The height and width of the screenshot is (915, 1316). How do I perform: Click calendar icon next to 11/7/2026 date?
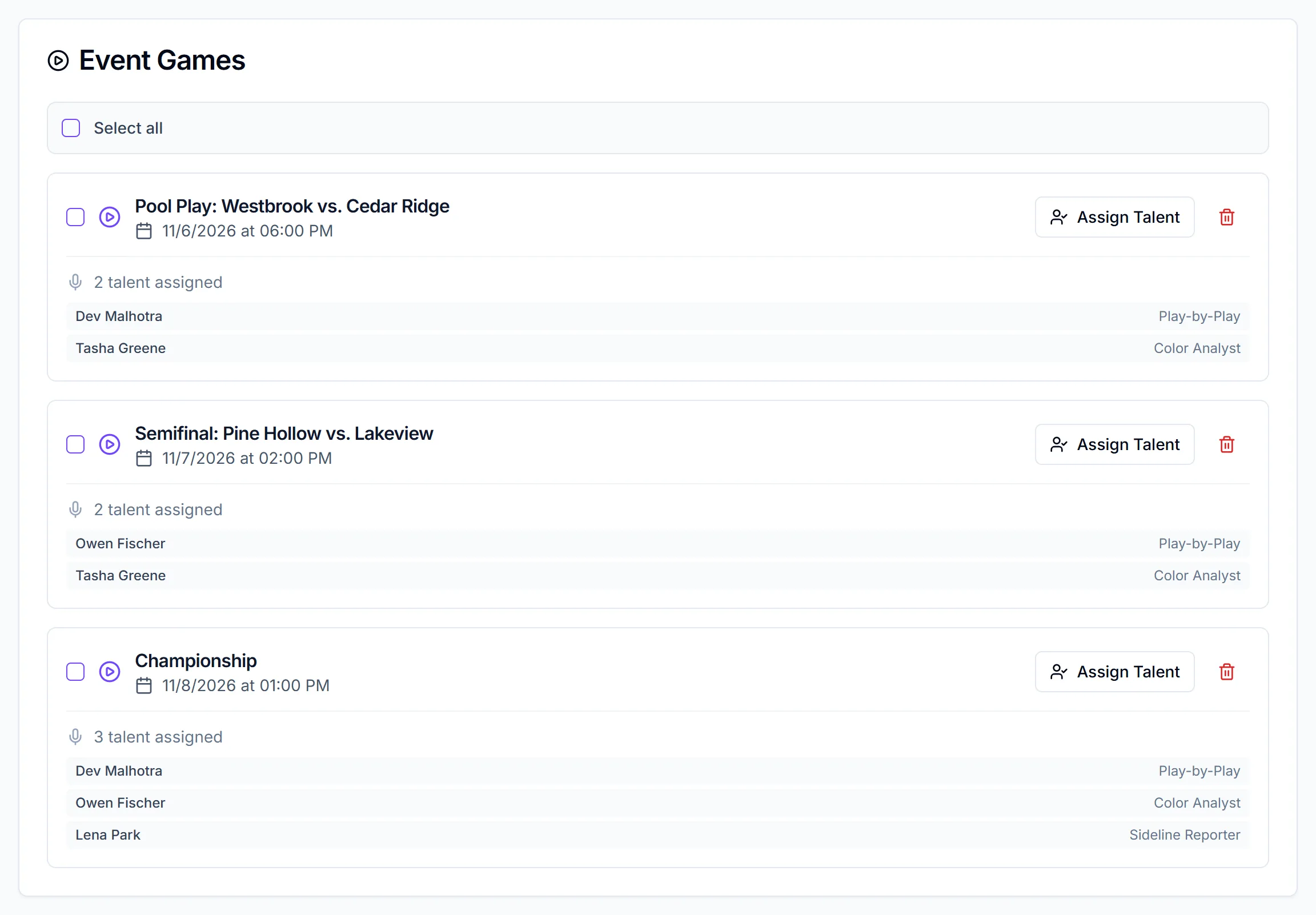tap(144, 458)
